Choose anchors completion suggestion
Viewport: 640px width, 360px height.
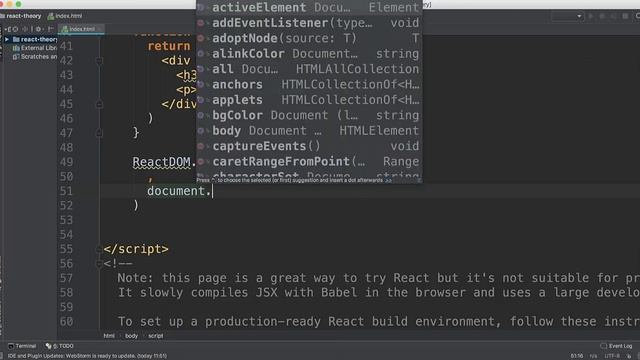(x=309, y=84)
